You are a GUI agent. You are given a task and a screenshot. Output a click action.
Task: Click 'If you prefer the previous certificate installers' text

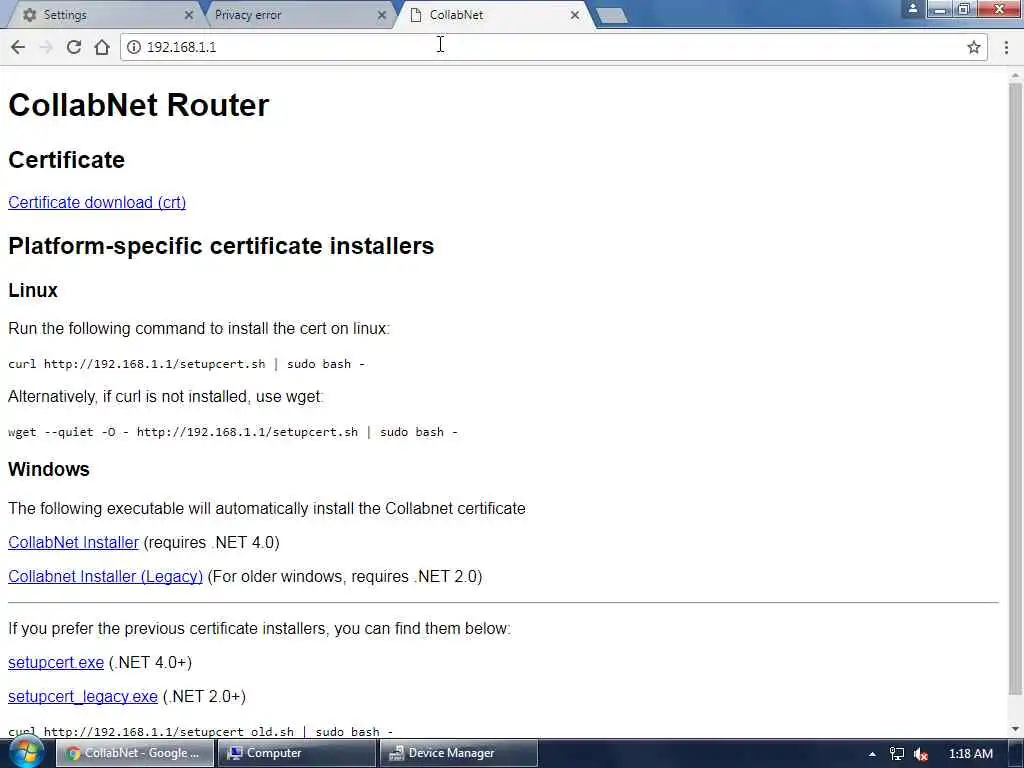tap(259, 629)
